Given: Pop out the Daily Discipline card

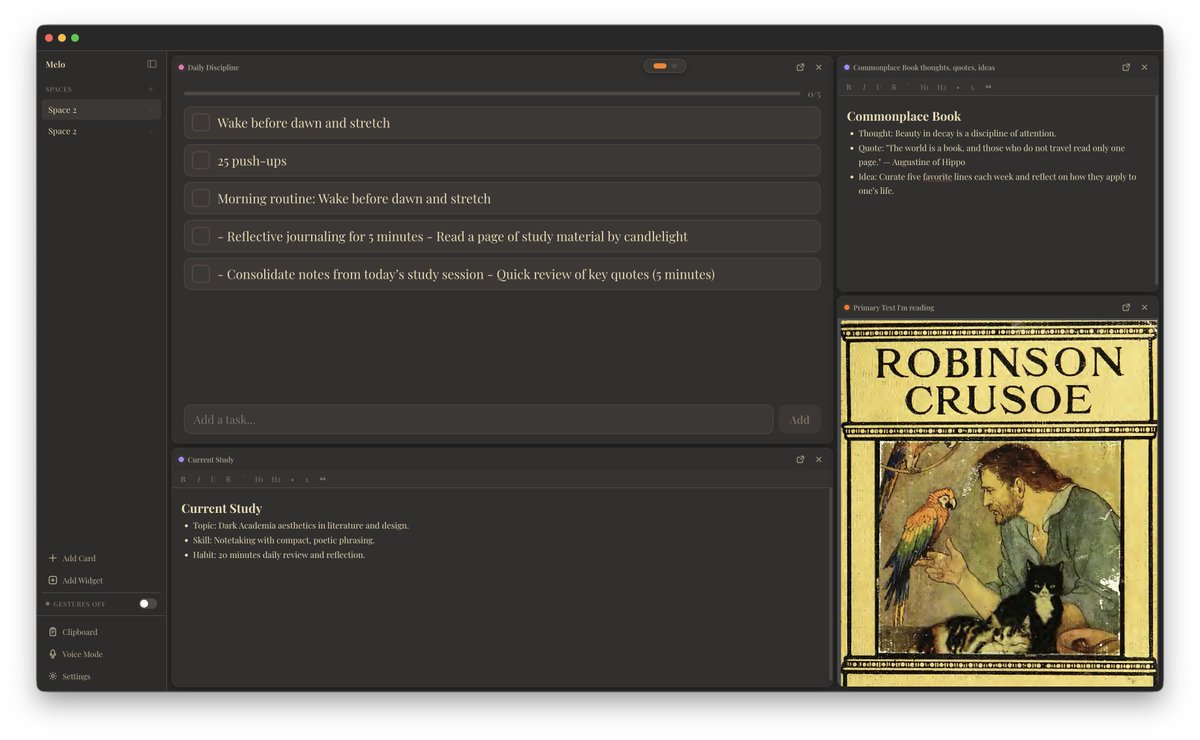Looking at the screenshot, I should pyautogui.click(x=800, y=67).
